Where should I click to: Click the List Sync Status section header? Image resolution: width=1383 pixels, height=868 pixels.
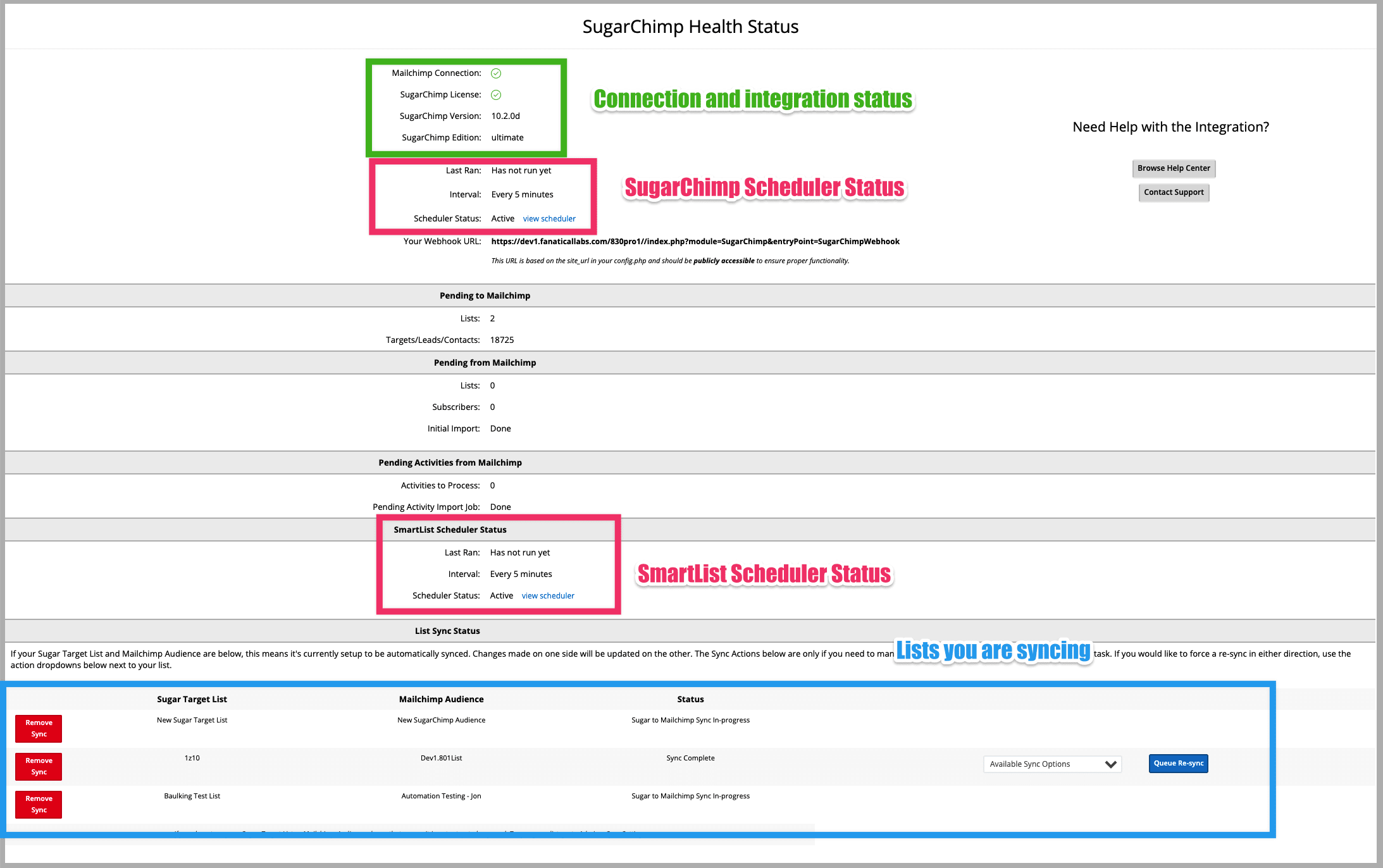pos(447,631)
